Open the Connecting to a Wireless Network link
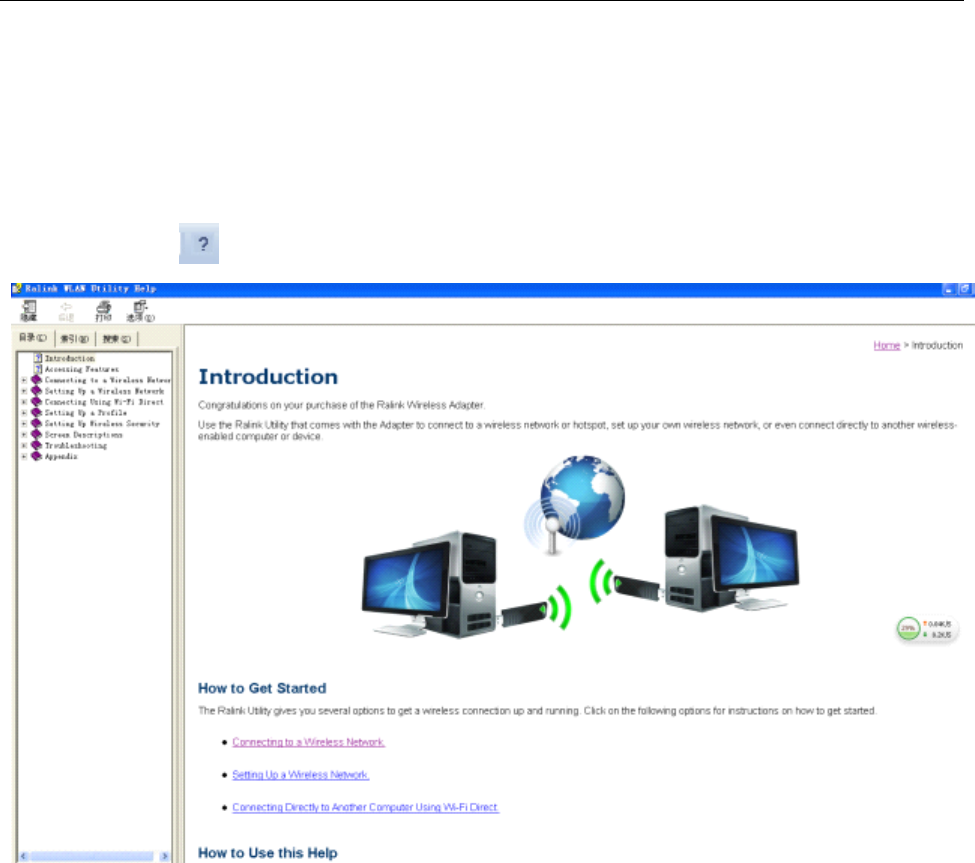 click(x=308, y=742)
